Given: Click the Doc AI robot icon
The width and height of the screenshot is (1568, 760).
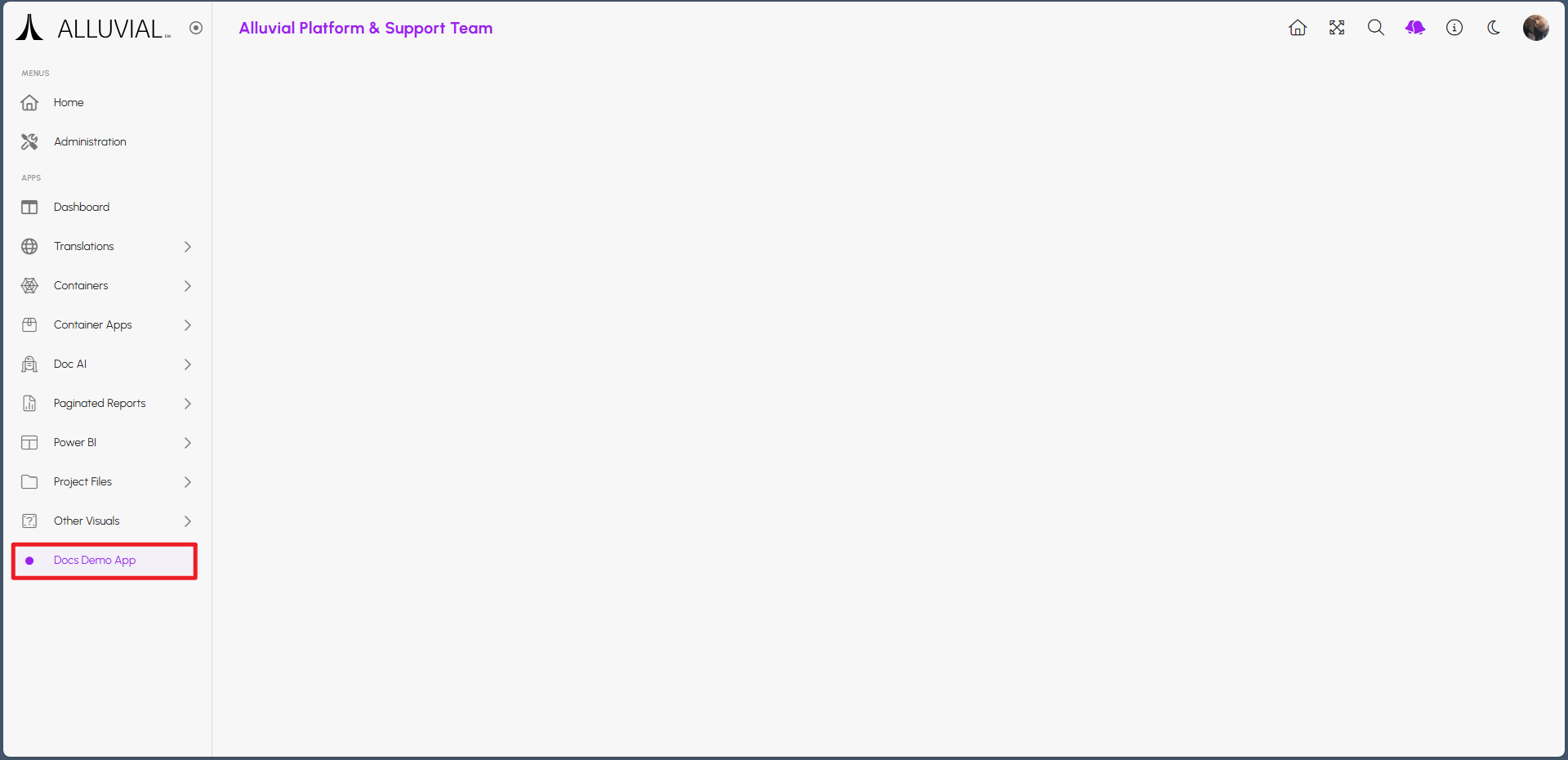Looking at the screenshot, I should pos(29,364).
